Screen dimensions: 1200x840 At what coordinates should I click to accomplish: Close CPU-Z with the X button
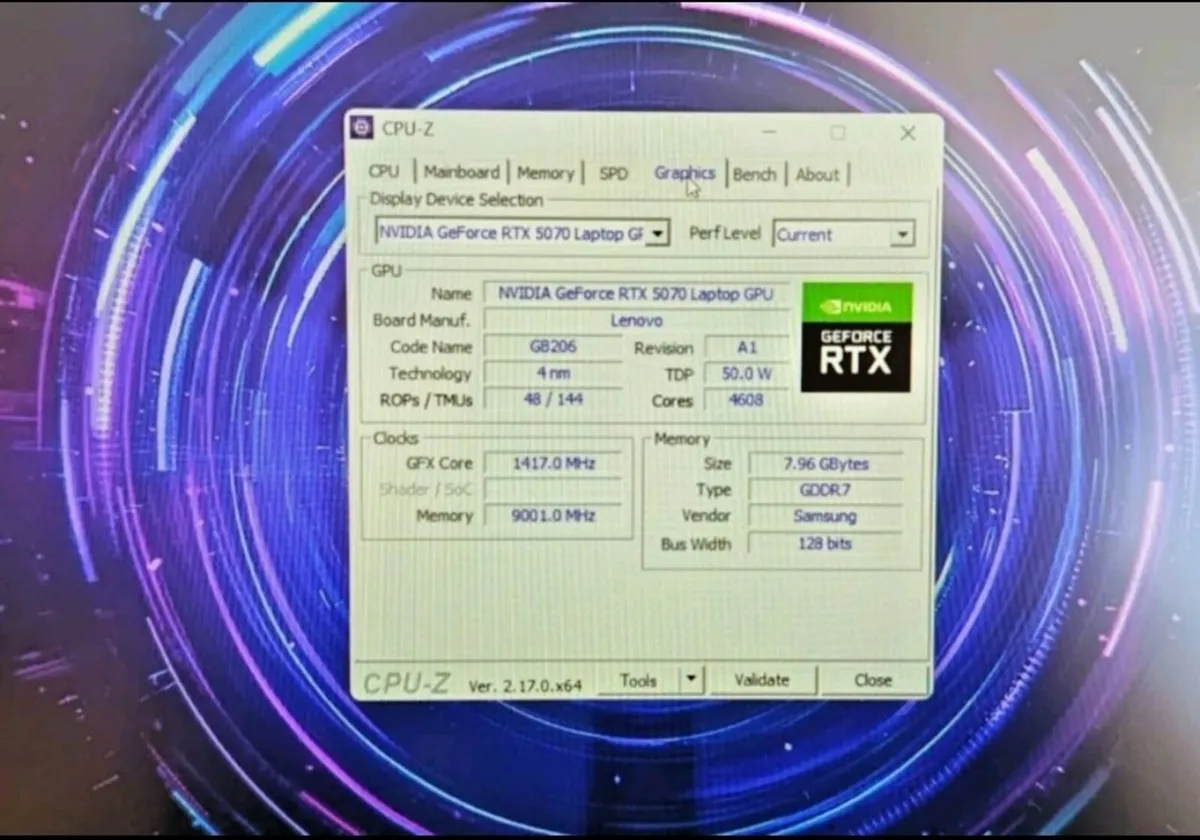[907, 133]
